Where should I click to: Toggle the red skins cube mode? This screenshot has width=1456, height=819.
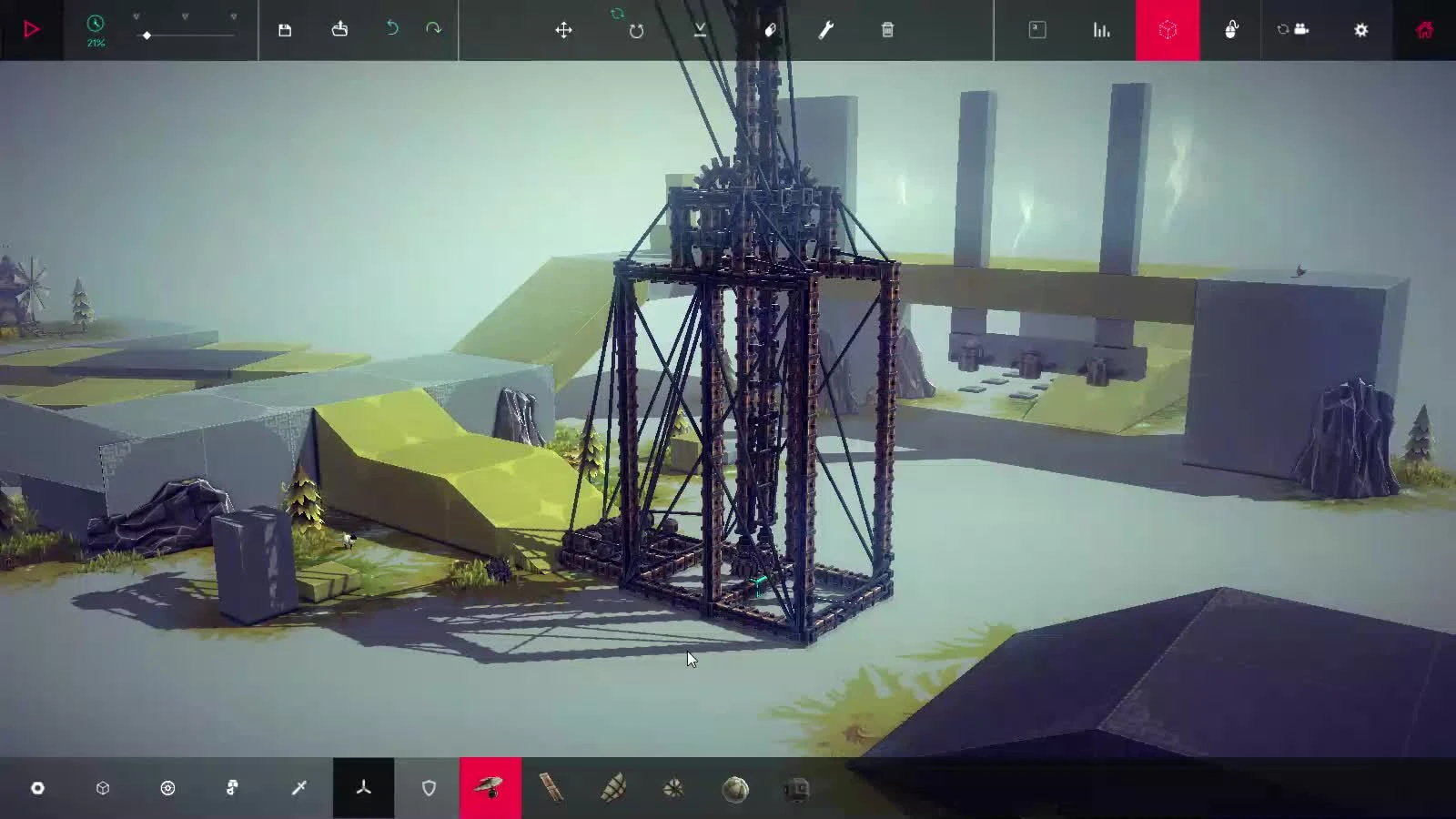click(1168, 30)
